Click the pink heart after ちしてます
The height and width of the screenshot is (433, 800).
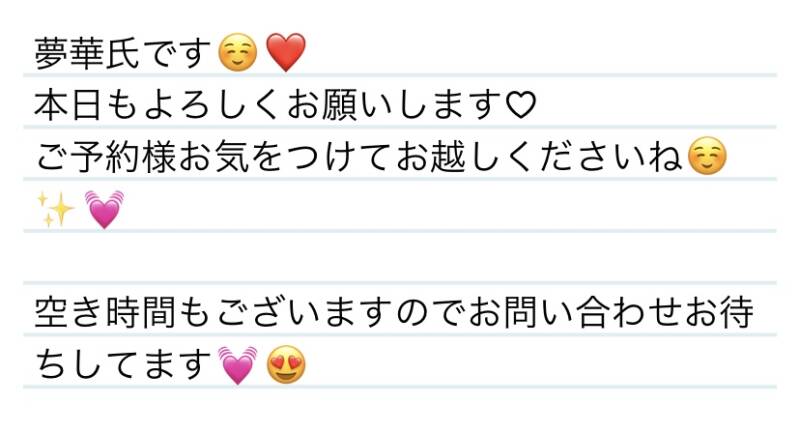click(238, 367)
